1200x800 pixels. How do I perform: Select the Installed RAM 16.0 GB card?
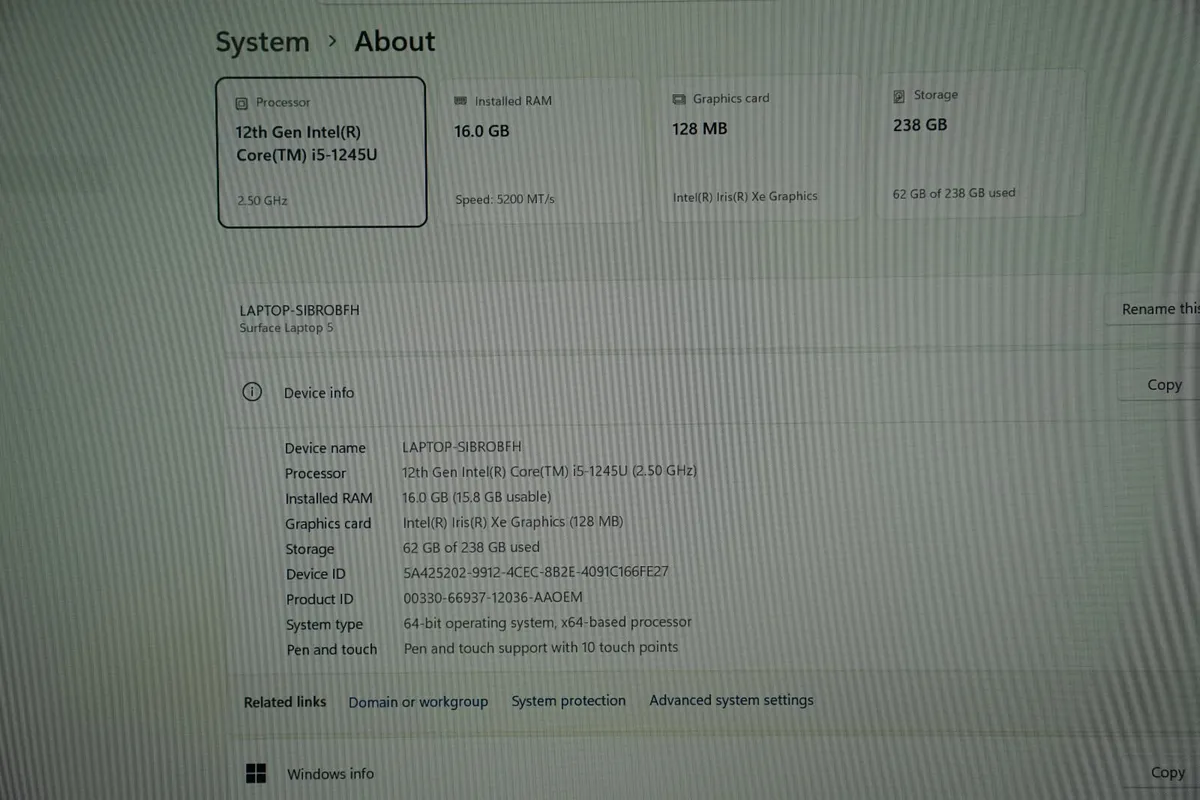coord(542,150)
